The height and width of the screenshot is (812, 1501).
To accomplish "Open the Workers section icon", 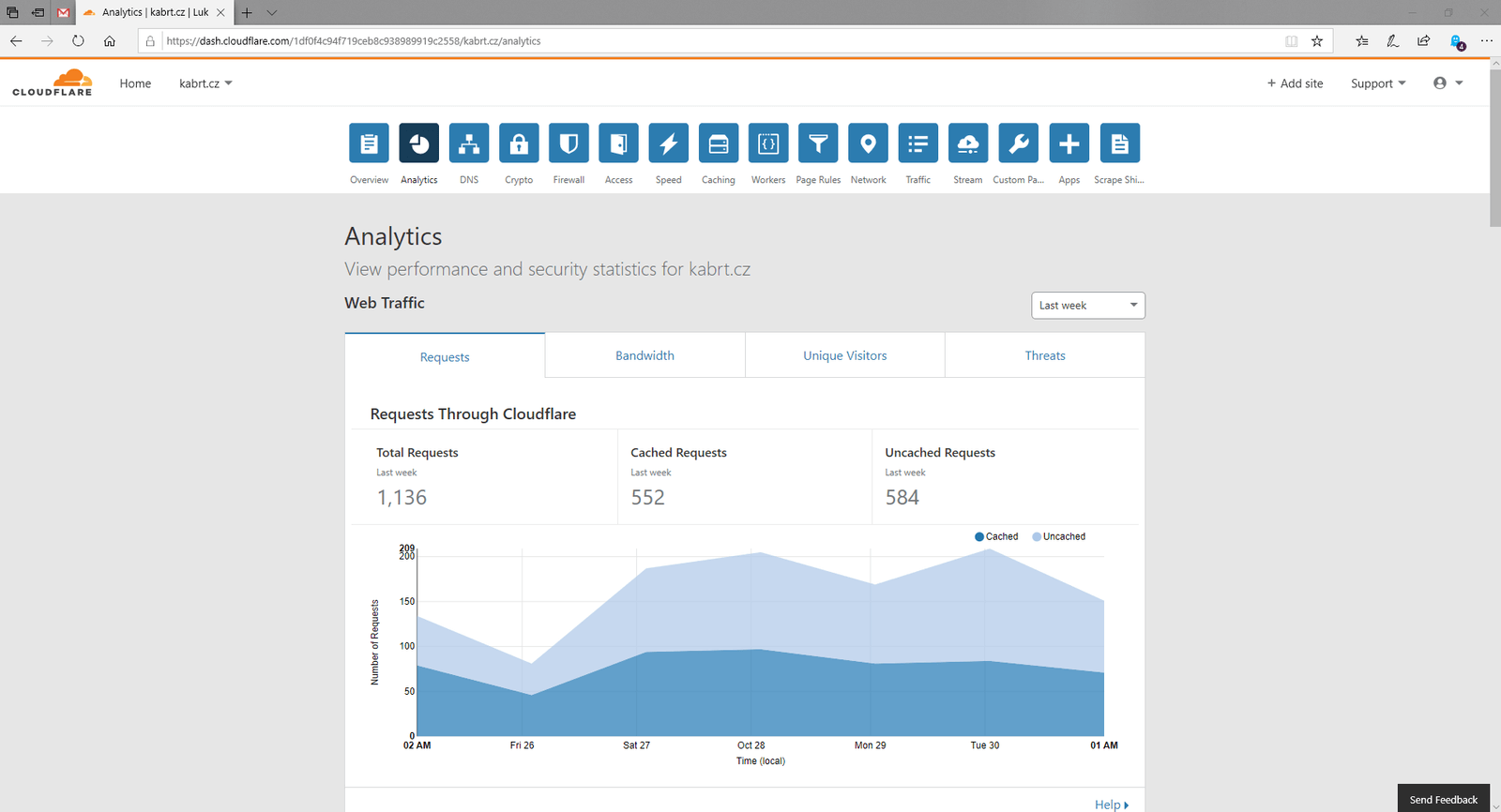I will click(768, 143).
